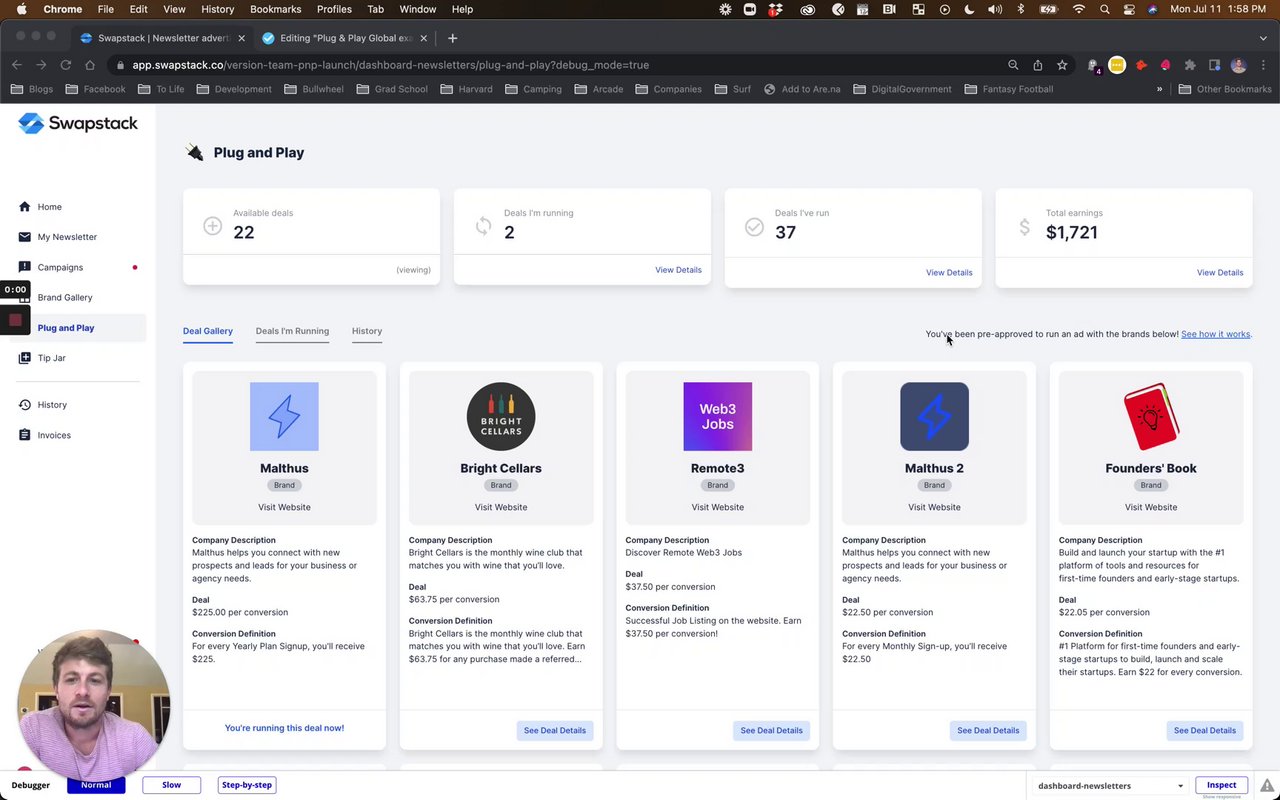
Task: Click the browser reload icon
Action: click(x=65, y=65)
